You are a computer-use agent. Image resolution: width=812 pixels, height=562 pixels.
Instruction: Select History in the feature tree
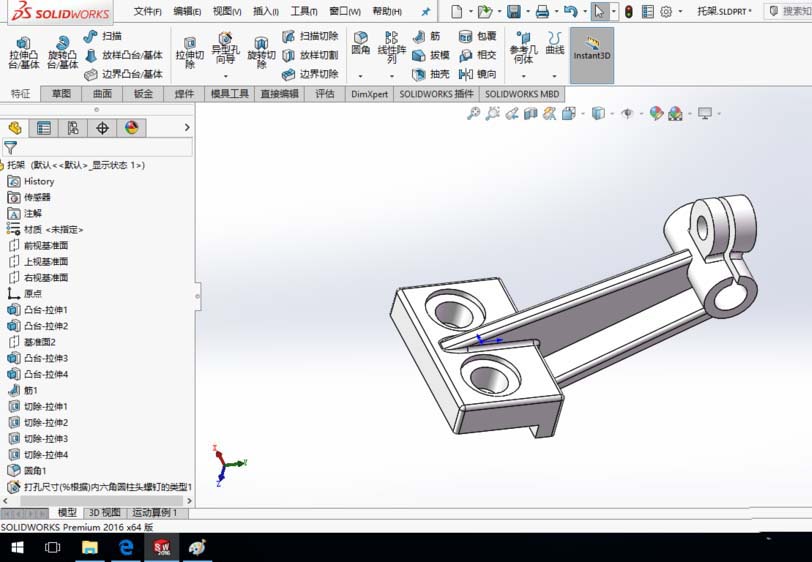click(31, 181)
